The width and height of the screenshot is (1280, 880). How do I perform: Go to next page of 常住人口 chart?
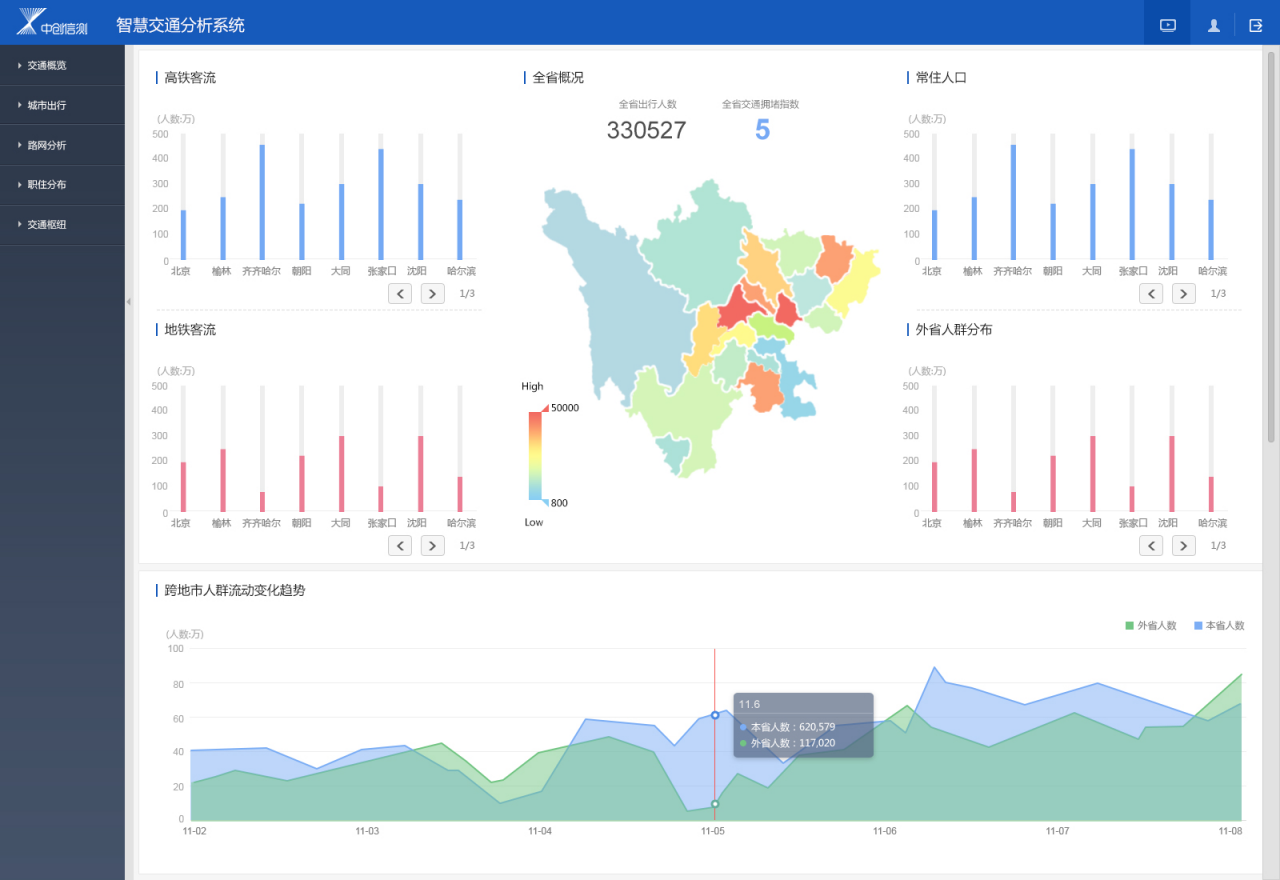click(1183, 293)
